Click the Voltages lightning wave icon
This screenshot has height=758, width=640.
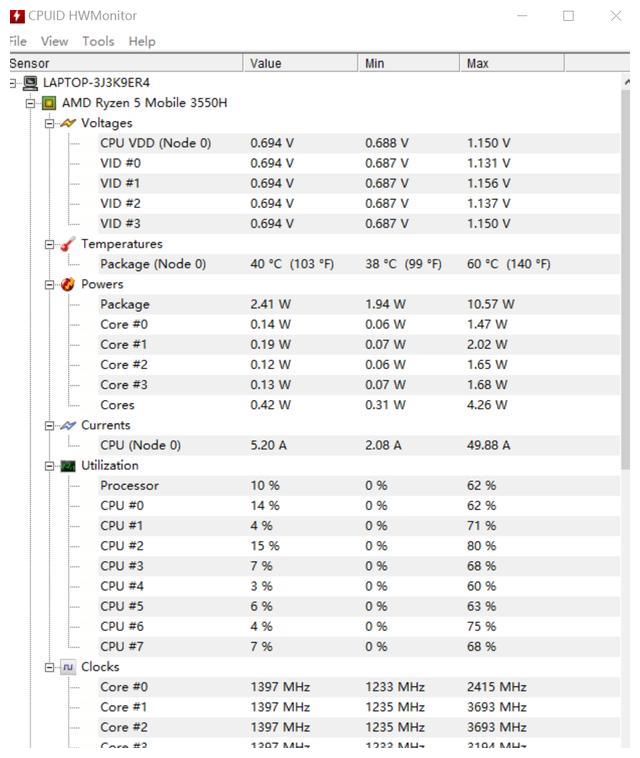(68, 123)
